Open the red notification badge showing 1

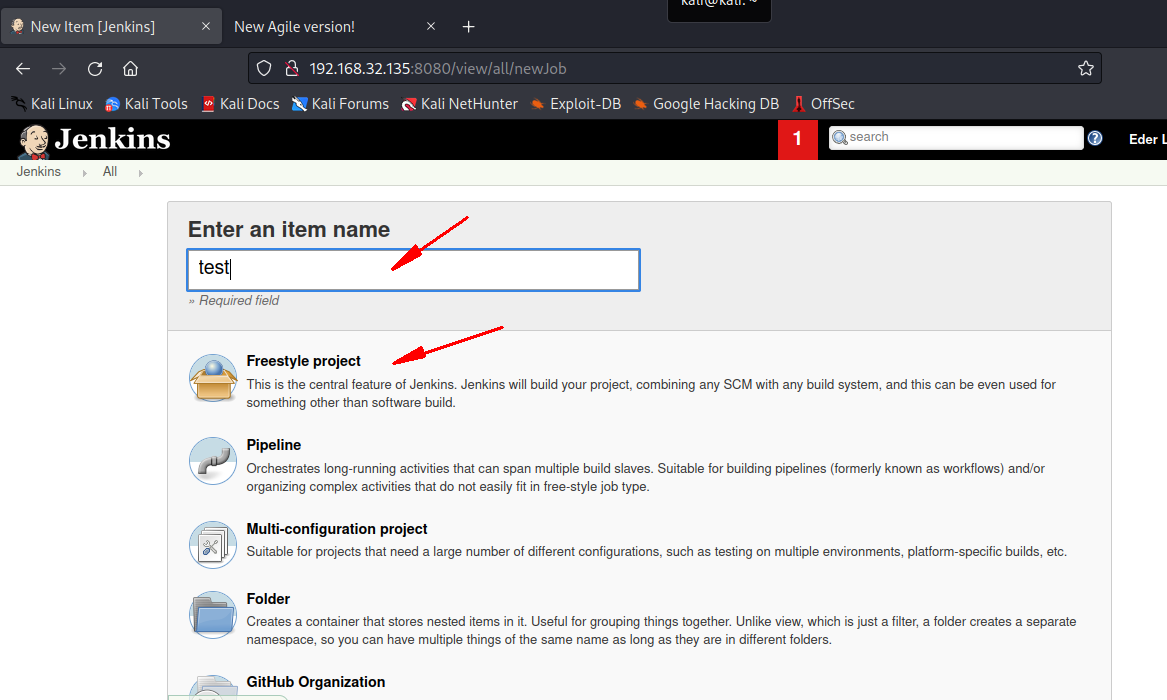click(x=798, y=139)
